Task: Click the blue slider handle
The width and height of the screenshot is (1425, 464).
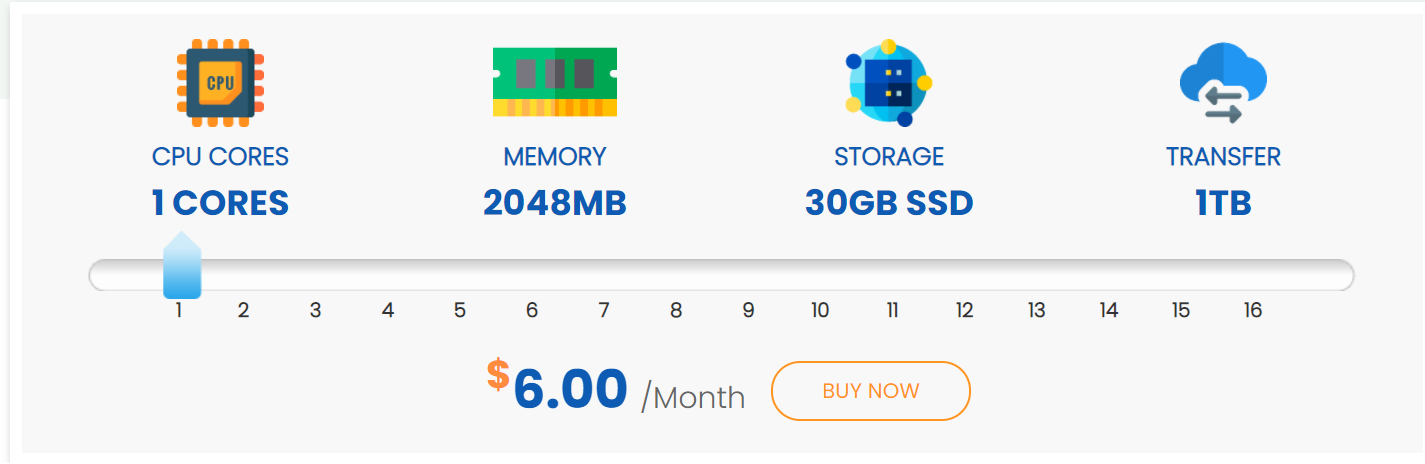Action: 182,266
